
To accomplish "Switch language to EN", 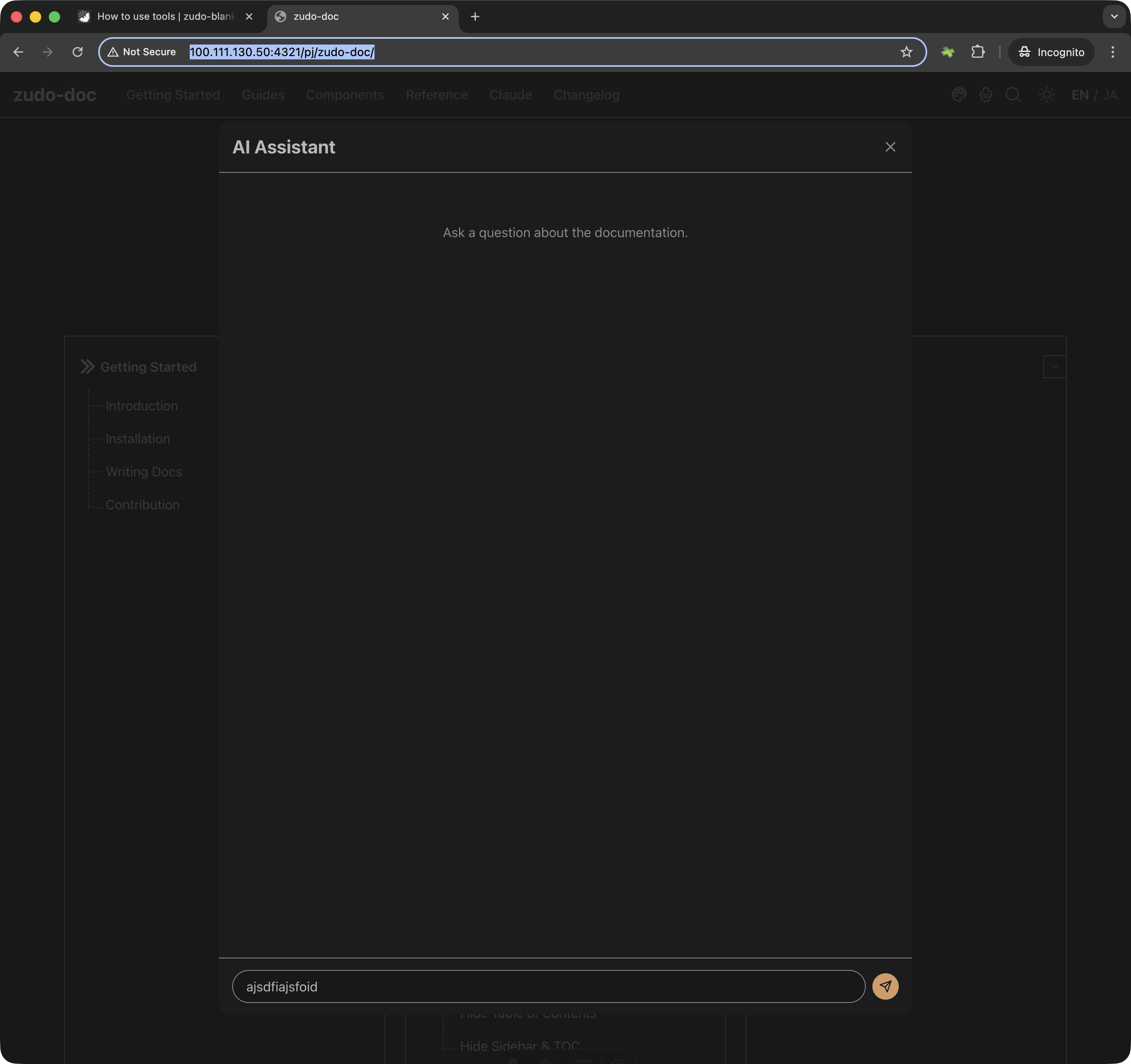I will [1079, 95].
